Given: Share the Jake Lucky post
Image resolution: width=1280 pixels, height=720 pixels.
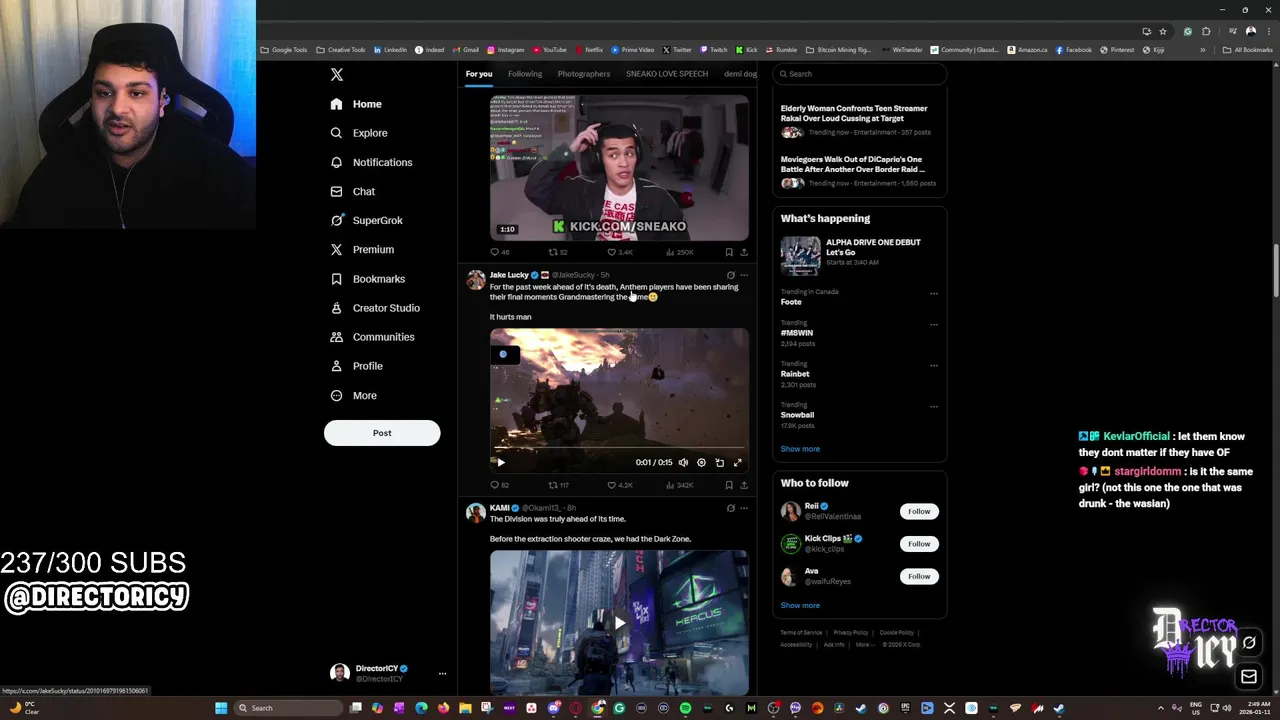Looking at the screenshot, I should (x=744, y=485).
